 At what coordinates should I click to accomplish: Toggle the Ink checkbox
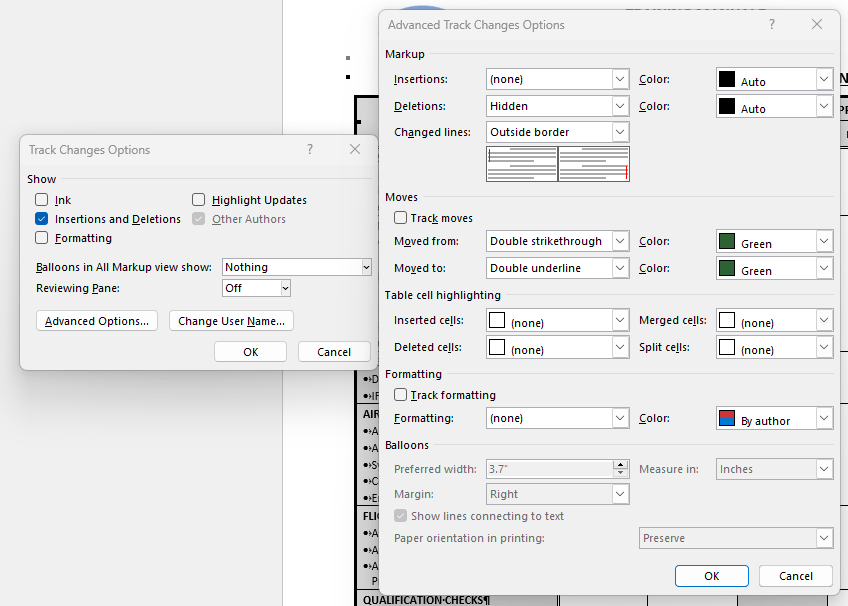(42, 200)
